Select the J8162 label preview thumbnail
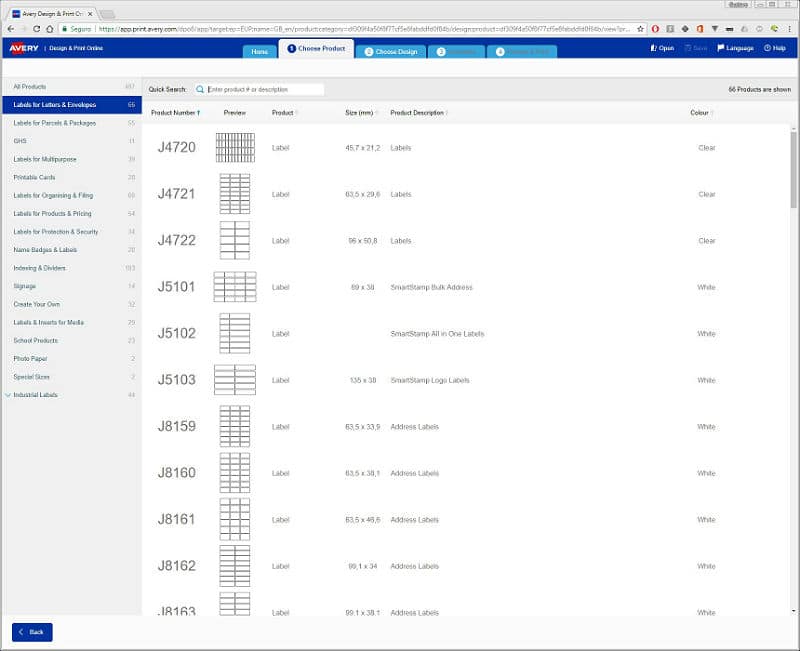Viewport: 800px width, 651px height. click(235, 566)
